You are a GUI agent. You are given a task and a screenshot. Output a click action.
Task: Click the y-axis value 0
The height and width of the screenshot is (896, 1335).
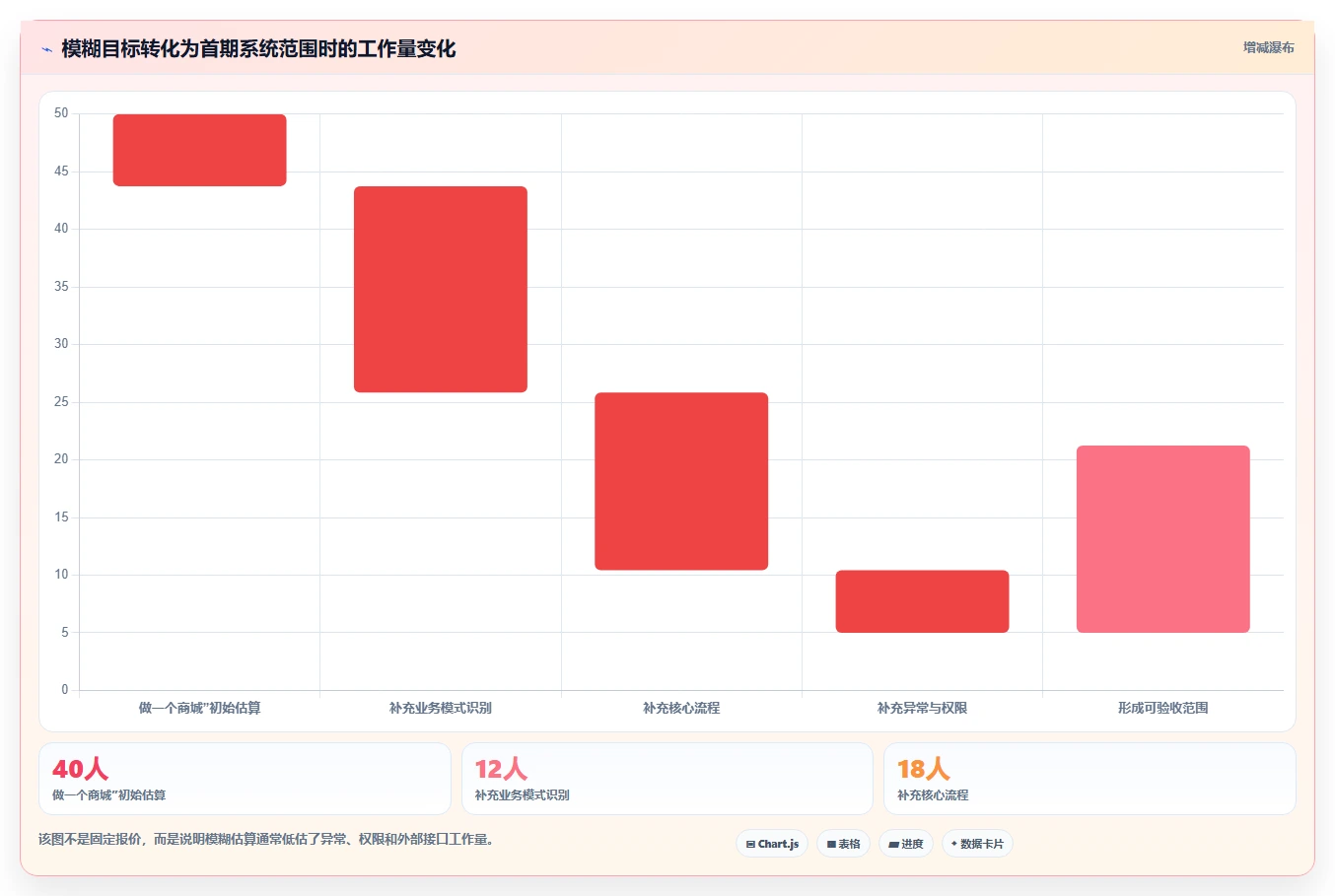pos(65,690)
